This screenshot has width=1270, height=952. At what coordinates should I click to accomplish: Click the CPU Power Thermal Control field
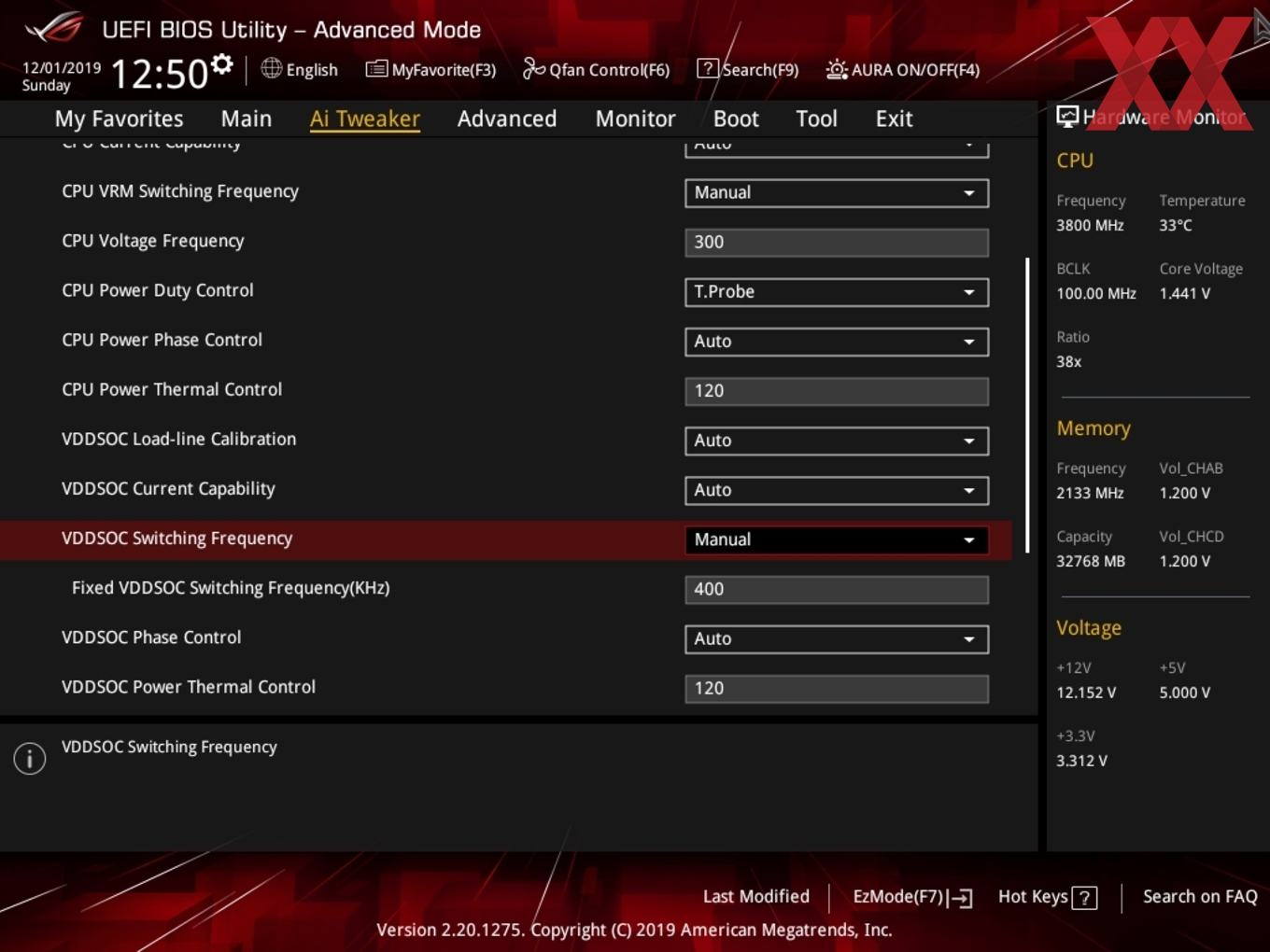tap(837, 390)
